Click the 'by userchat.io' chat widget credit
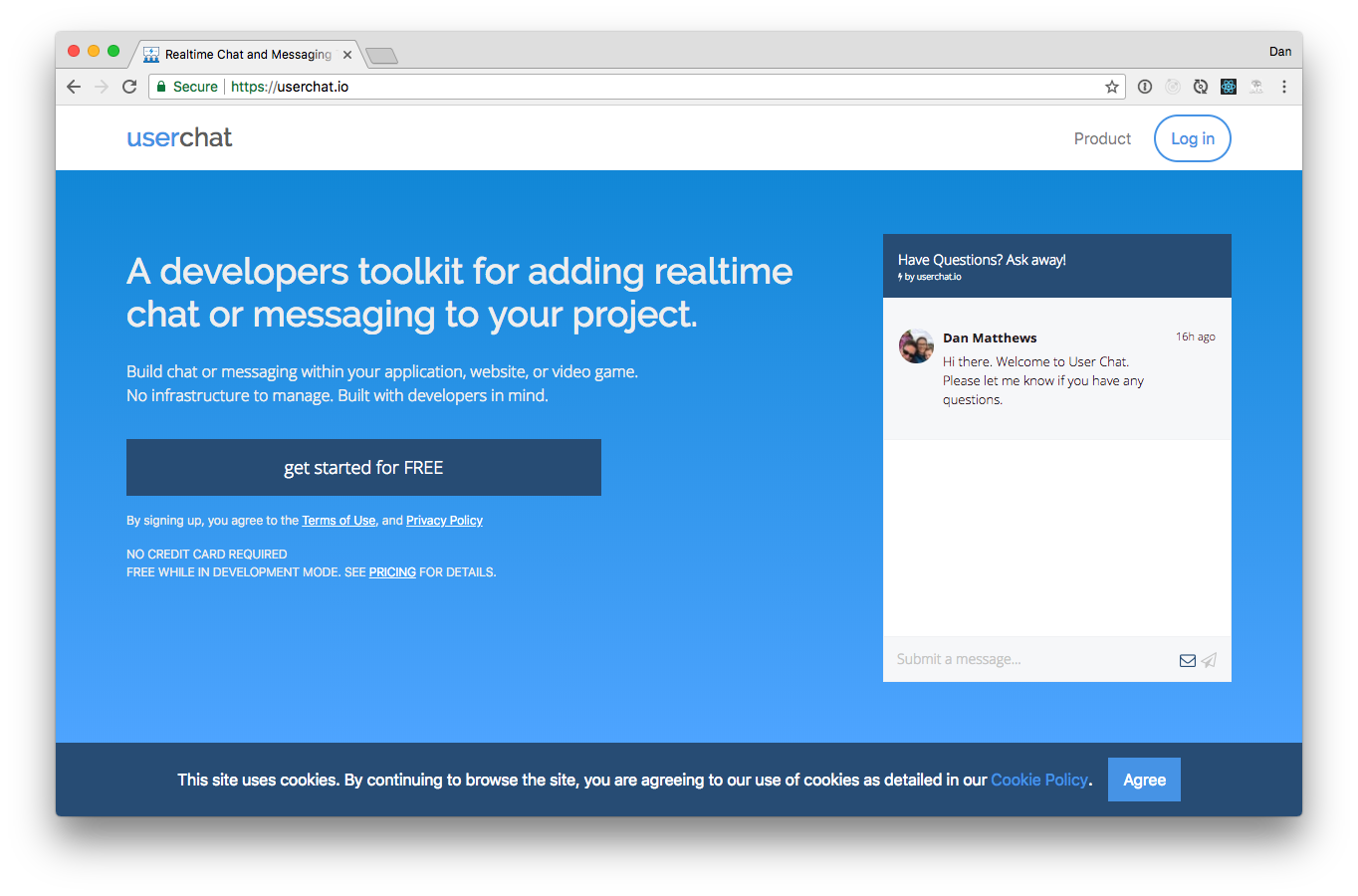Screen dimensions: 1358x896 click(x=930, y=277)
